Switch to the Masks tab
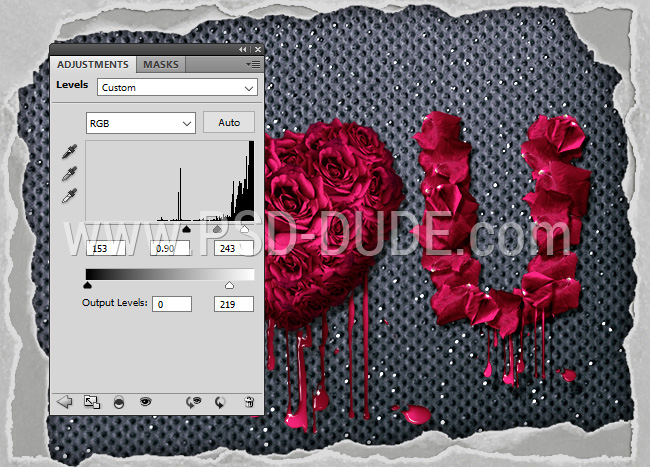This screenshot has height=467, width=650. (161, 65)
